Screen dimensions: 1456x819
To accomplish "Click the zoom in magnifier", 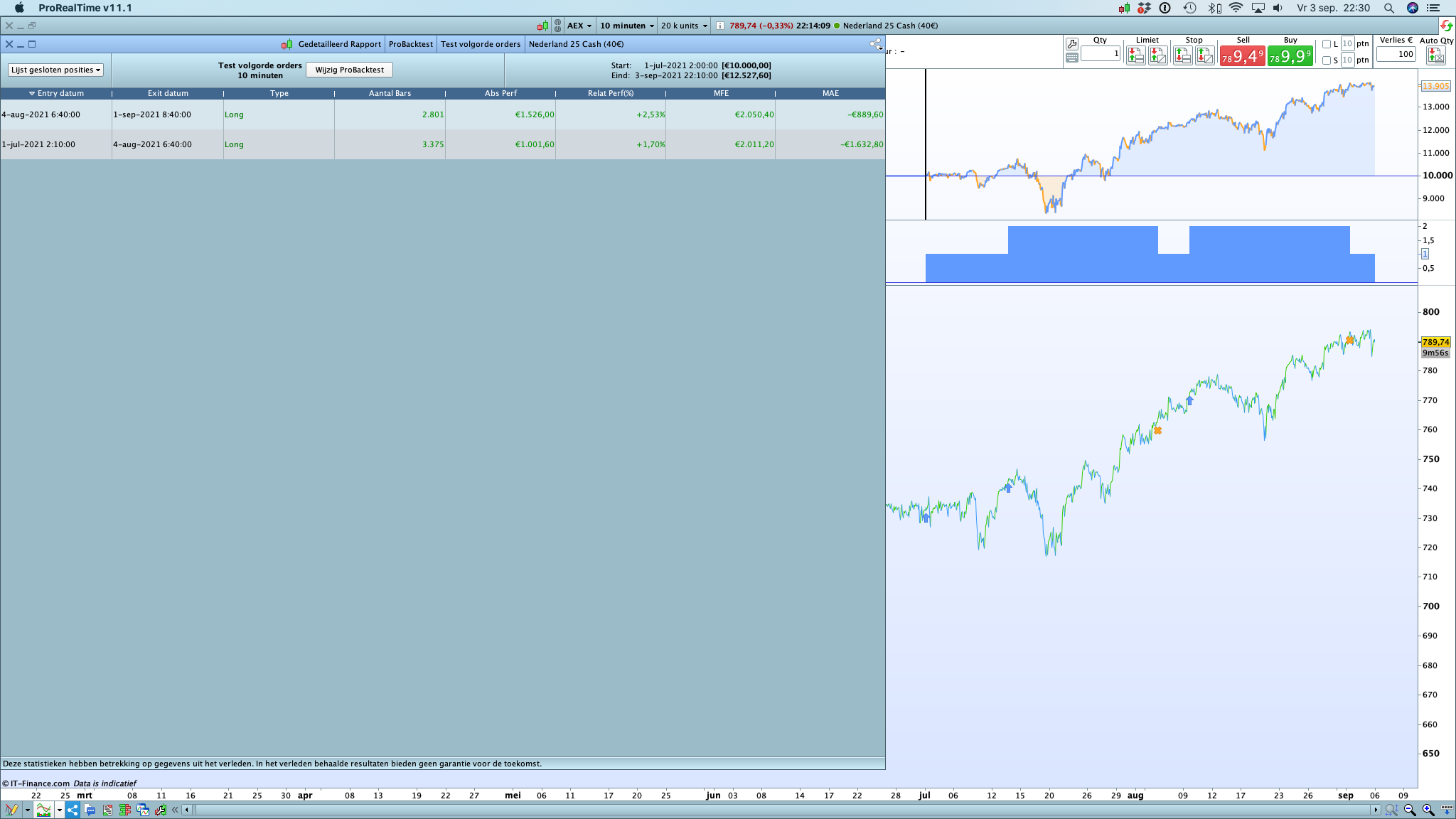I will [x=1428, y=810].
